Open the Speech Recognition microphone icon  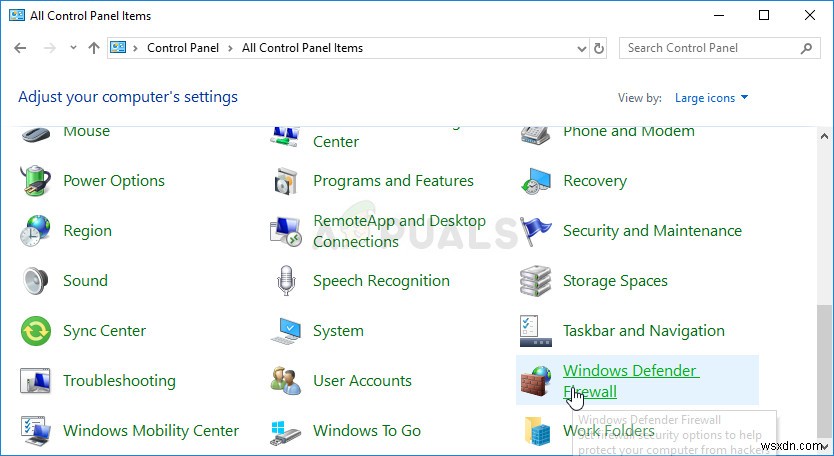286,281
